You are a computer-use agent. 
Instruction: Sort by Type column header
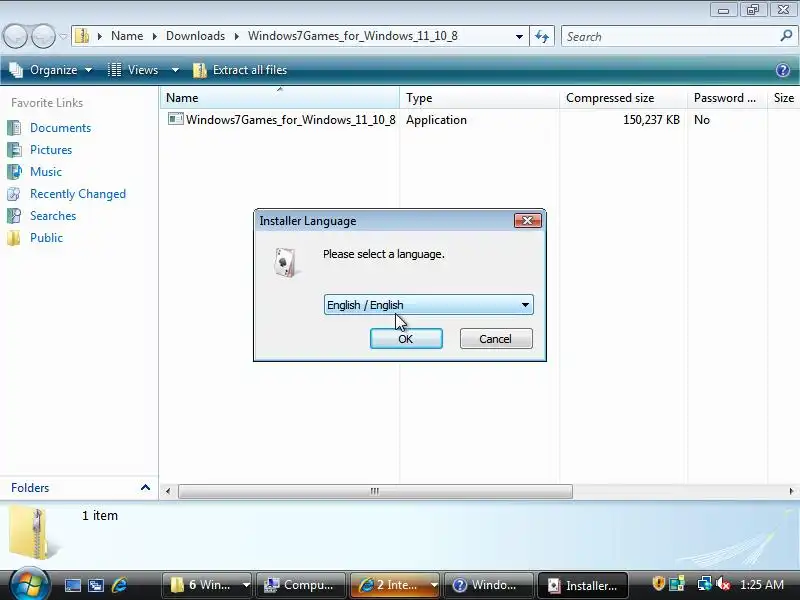479,97
